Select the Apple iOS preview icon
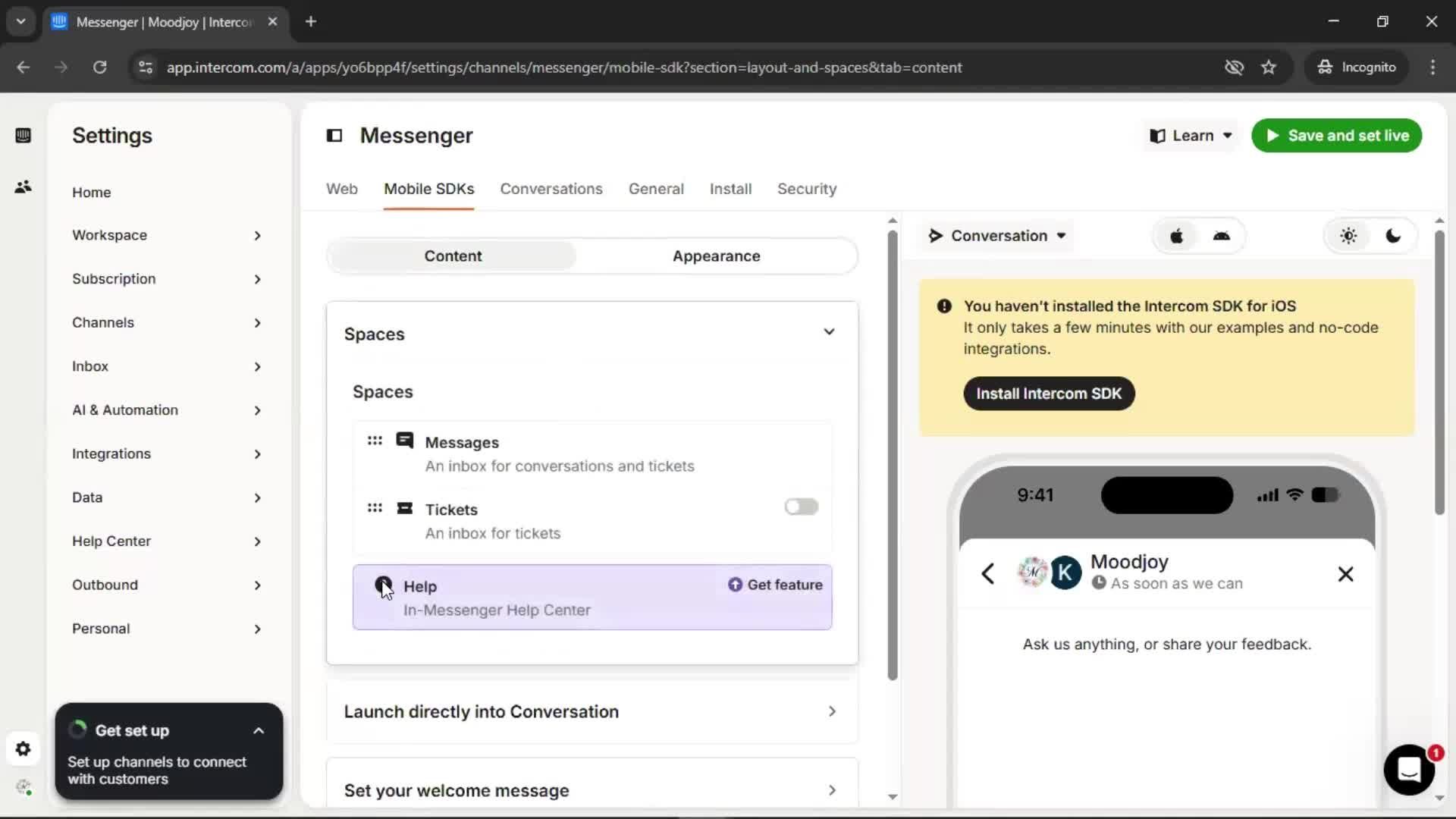Viewport: 1456px width, 819px height. (1177, 236)
